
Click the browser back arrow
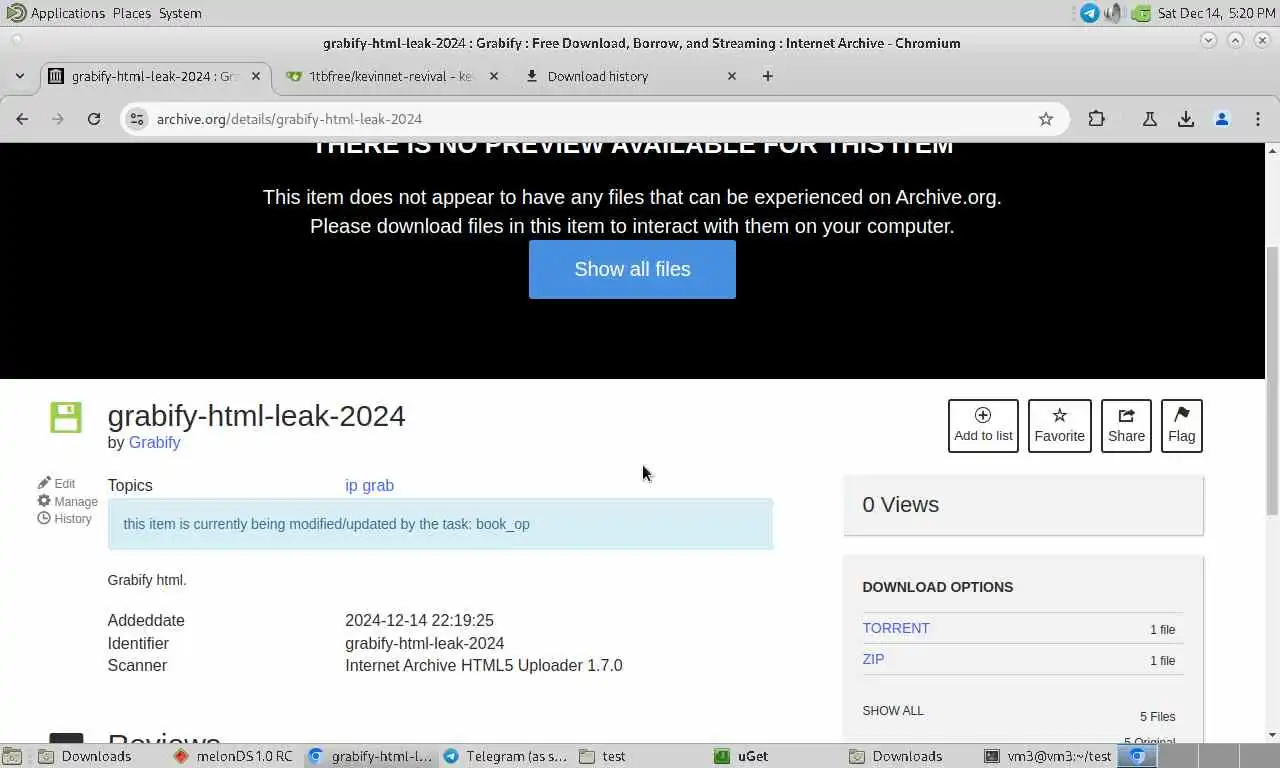[22, 119]
